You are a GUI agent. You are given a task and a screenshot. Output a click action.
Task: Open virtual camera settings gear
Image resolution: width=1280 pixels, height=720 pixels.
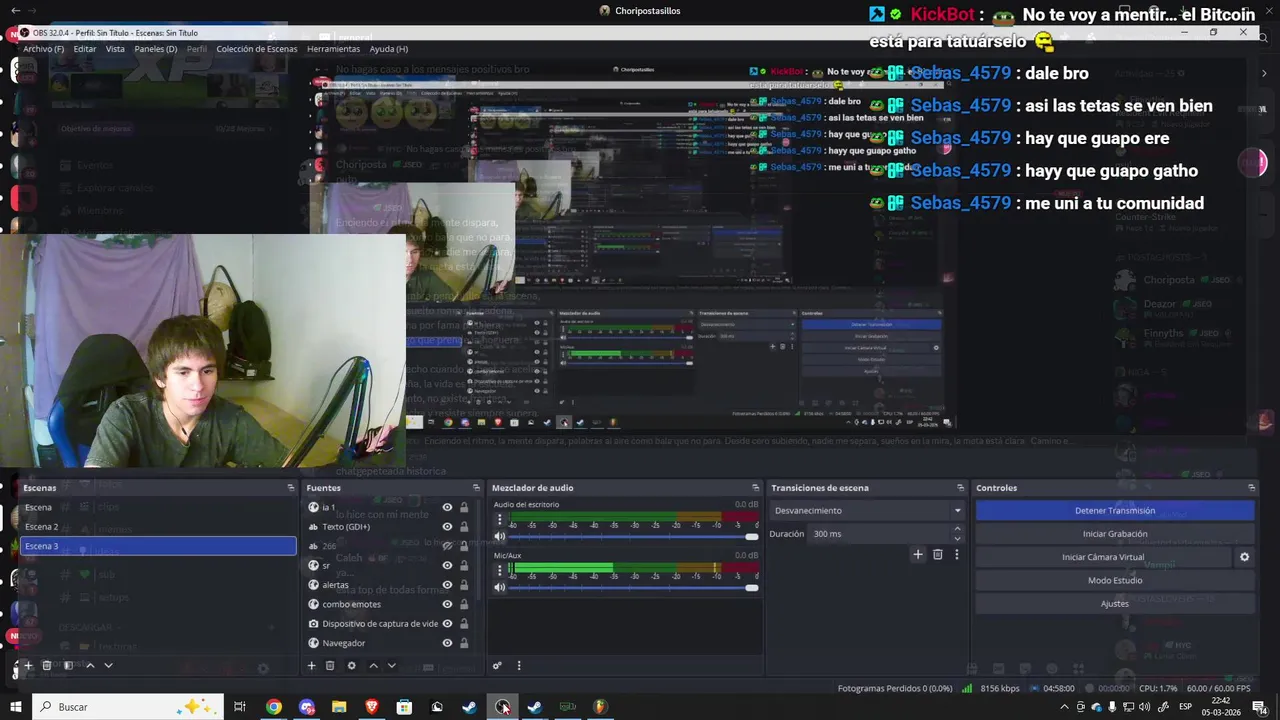click(x=1244, y=557)
